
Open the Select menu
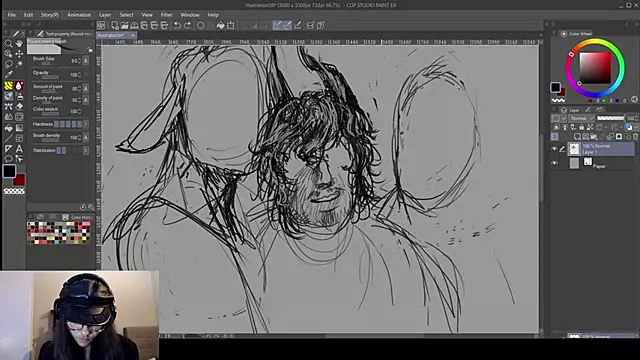(127, 15)
